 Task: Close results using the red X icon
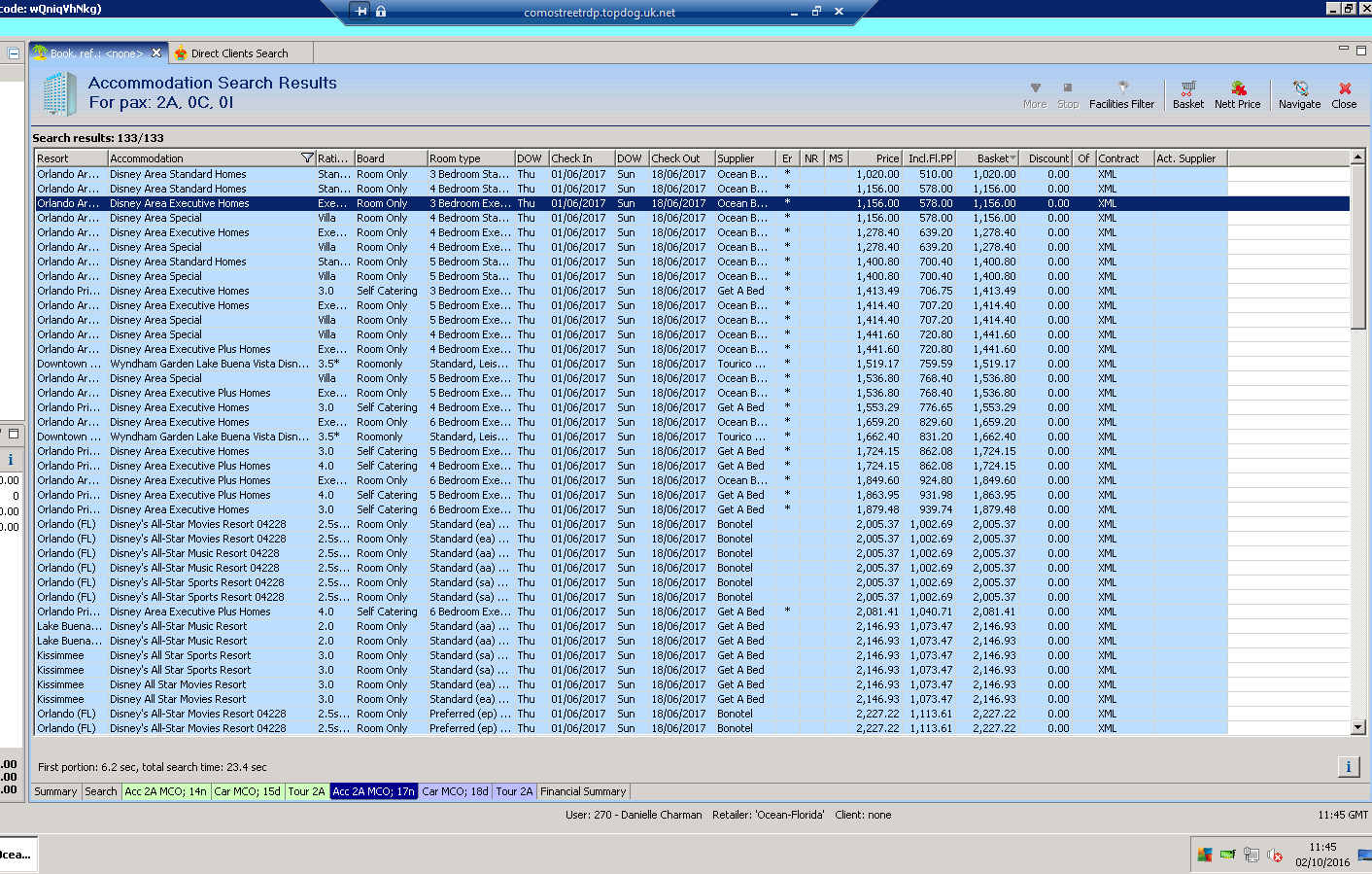[1344, 89]
